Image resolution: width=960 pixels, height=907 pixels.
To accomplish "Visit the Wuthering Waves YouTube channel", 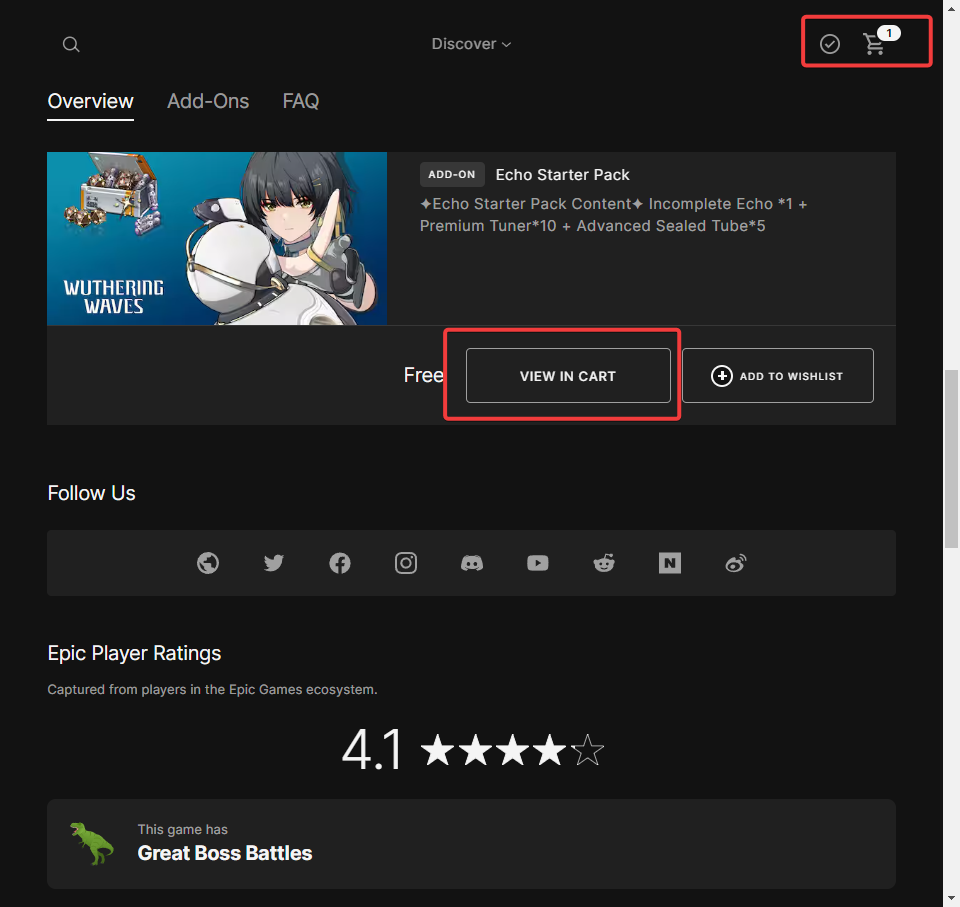I will coord(538,563).
